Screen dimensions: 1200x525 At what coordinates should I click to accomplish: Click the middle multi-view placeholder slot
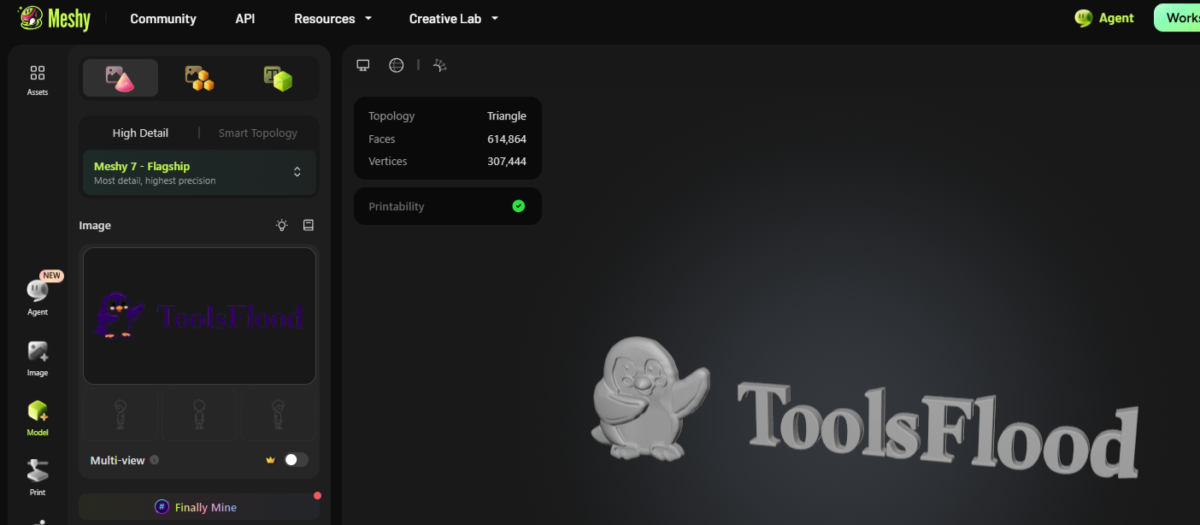(199, 413)
